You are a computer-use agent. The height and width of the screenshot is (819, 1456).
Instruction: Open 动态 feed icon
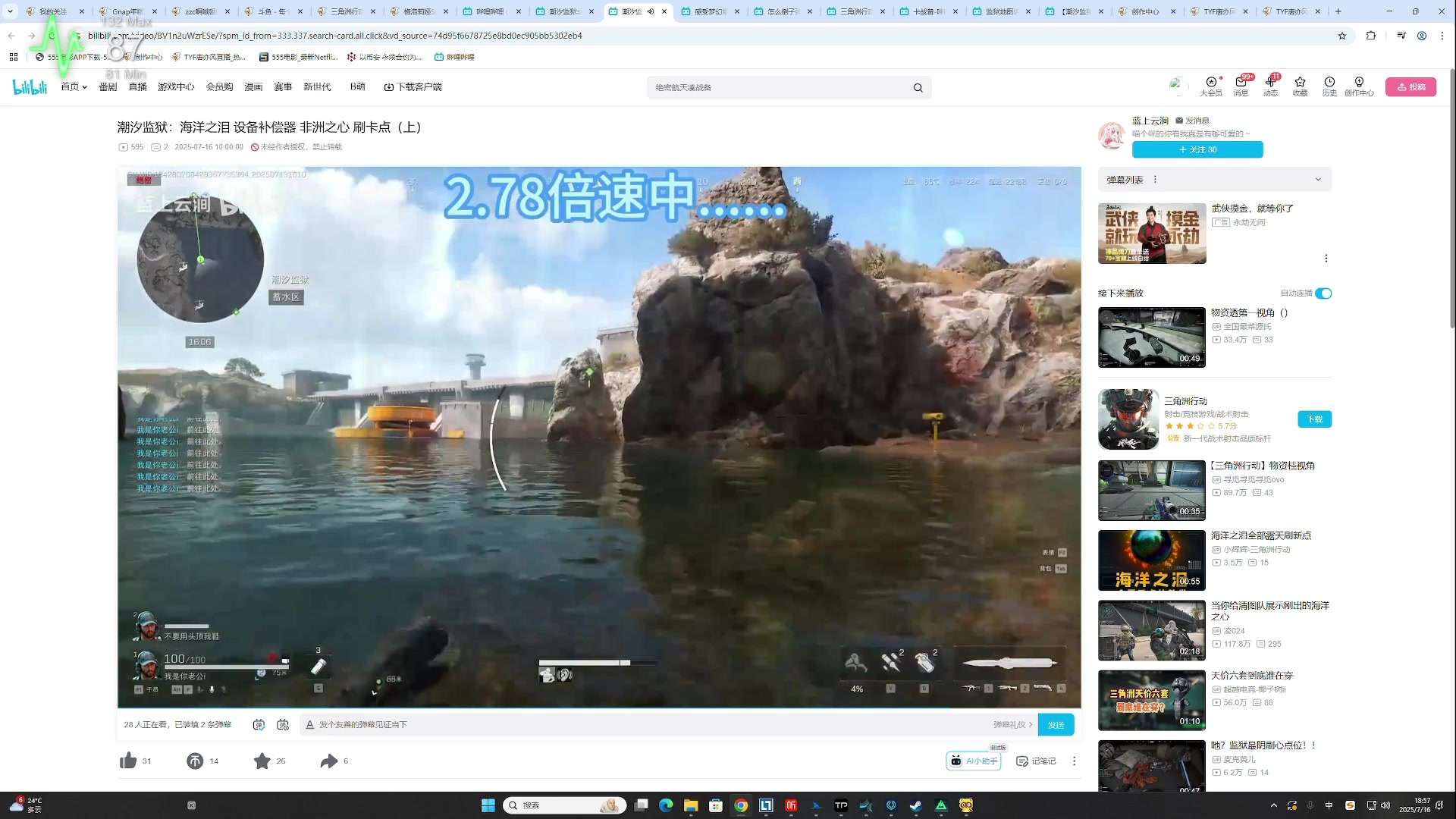click(x=1270, y=86)
